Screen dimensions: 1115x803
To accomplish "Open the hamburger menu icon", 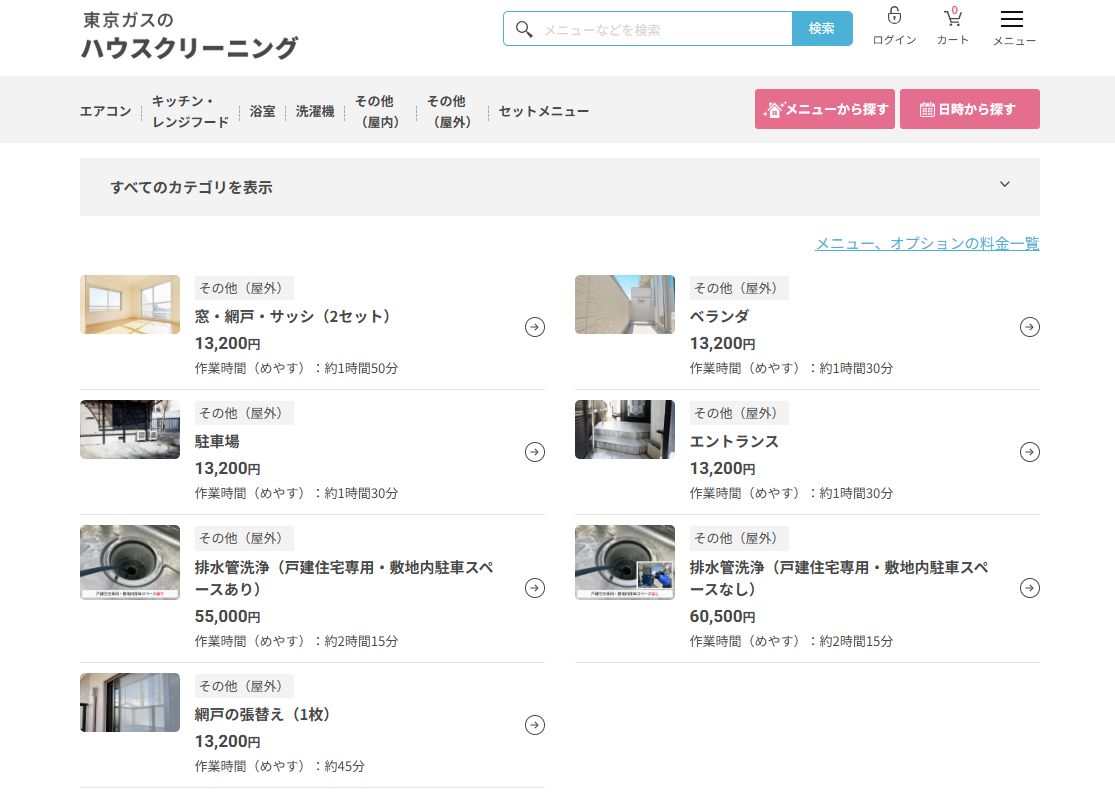I will click(1012, 19).
